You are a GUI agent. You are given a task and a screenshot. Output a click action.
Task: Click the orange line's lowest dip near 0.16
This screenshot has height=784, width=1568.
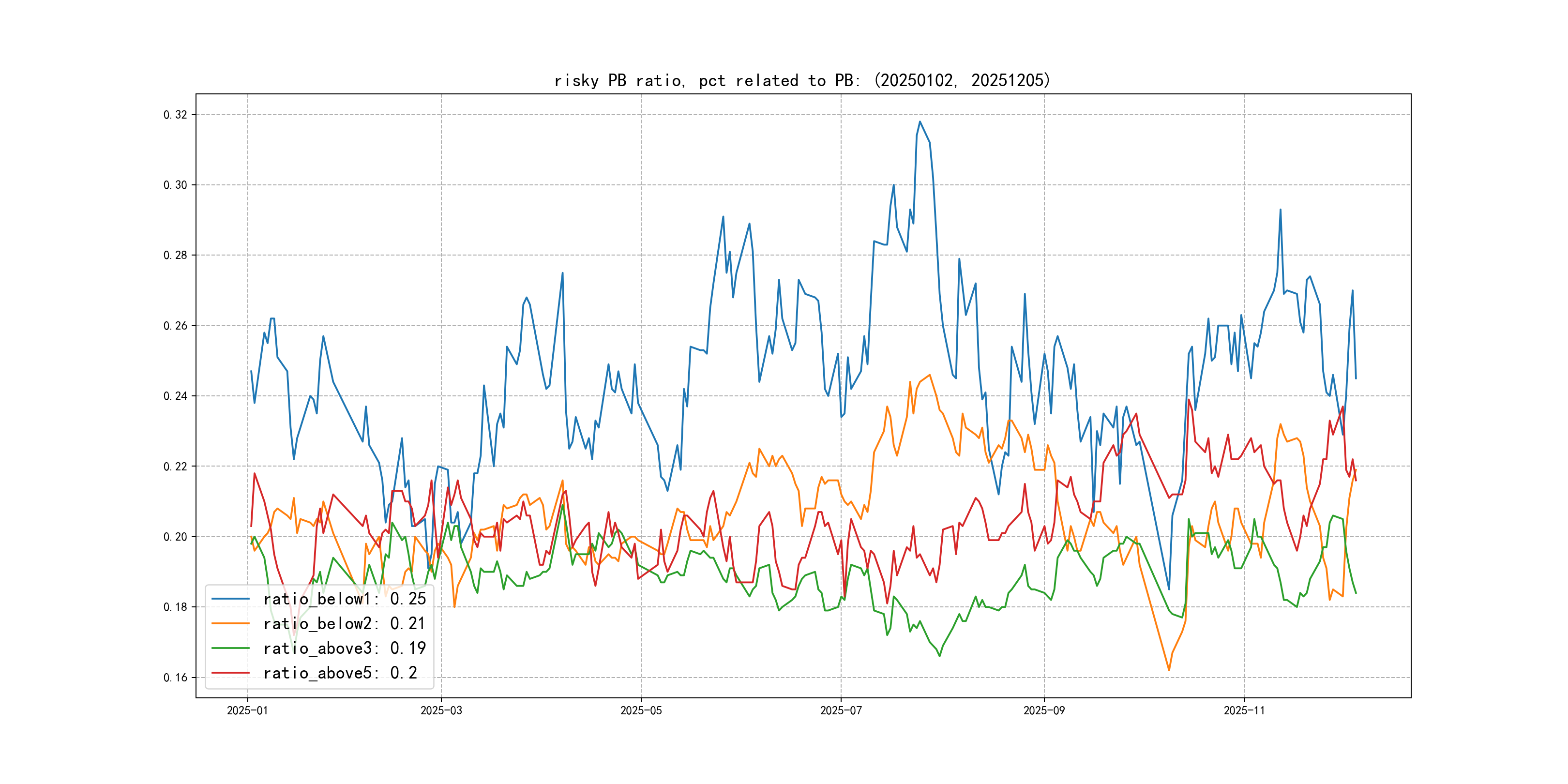tap(1169, 670)
